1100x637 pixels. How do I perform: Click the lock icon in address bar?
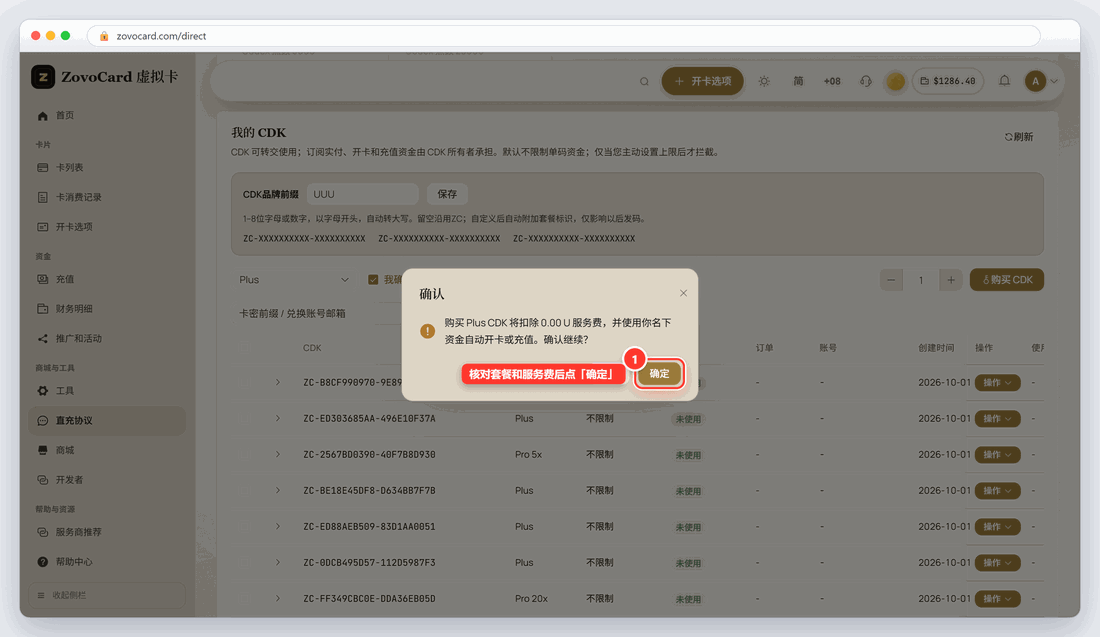[104, 36]
